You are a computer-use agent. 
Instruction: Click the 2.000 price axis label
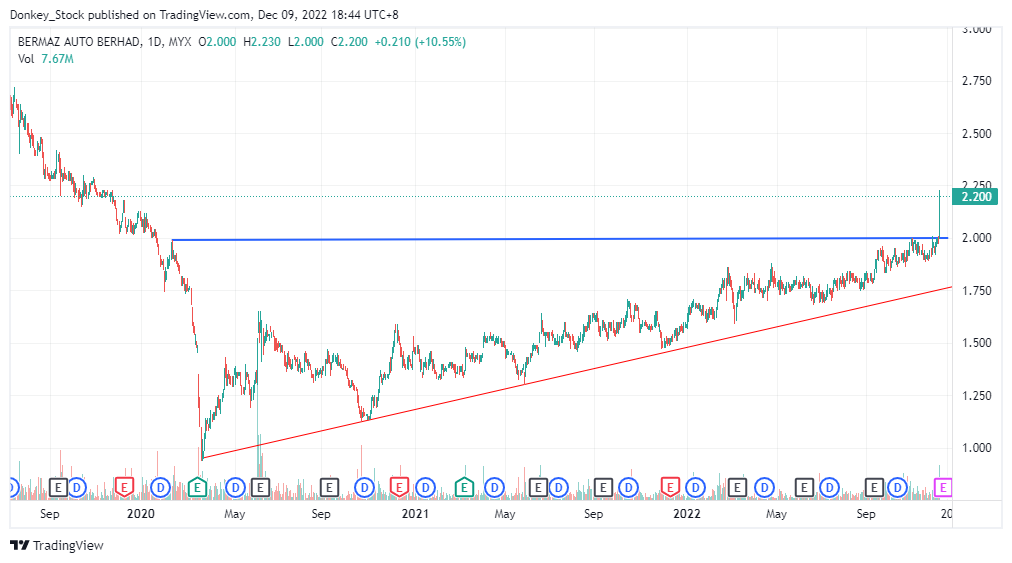click(977, 238)
